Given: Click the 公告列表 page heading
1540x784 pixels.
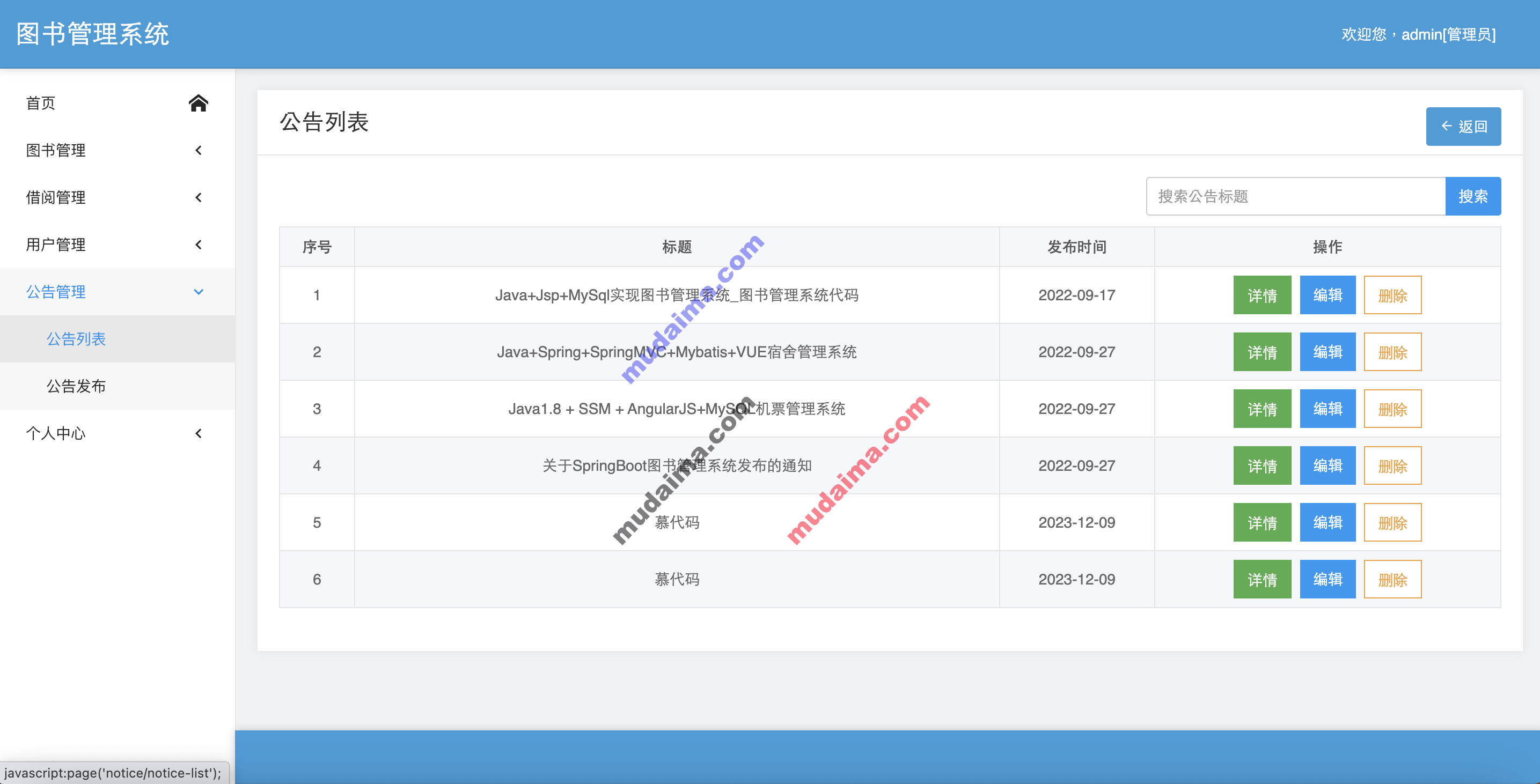Looking at the screenshot, I should pos(324,122).
